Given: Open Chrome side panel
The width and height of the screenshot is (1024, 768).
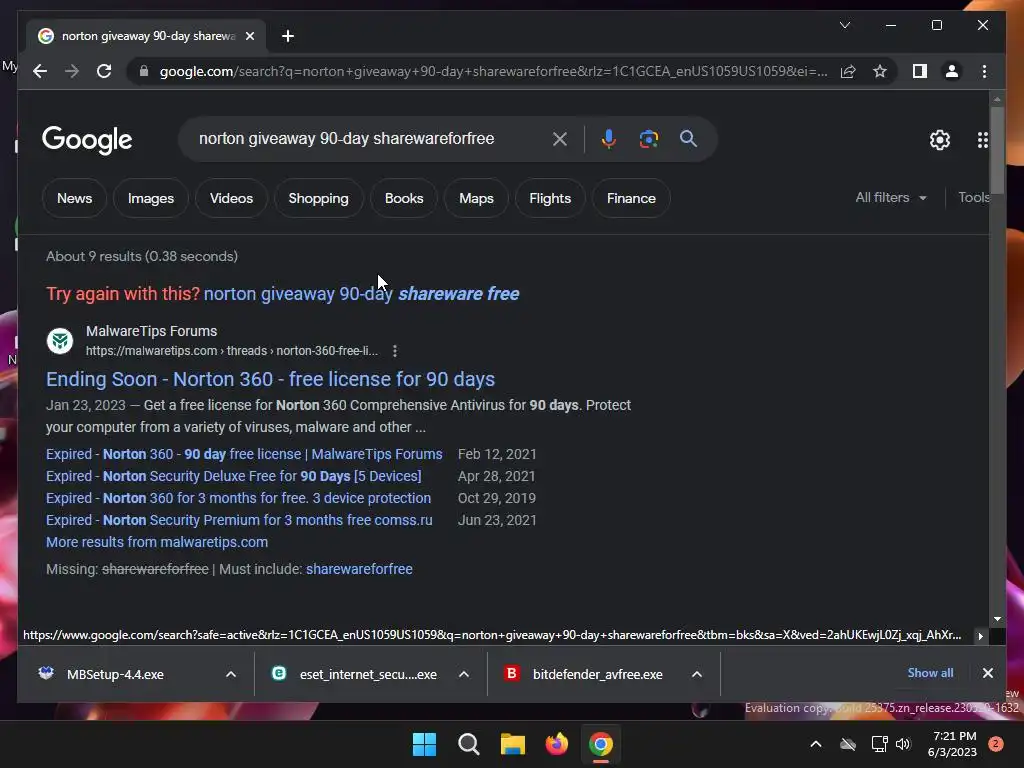Looking at the screenshot, I should pyautogui.click(x=920, y=71).
